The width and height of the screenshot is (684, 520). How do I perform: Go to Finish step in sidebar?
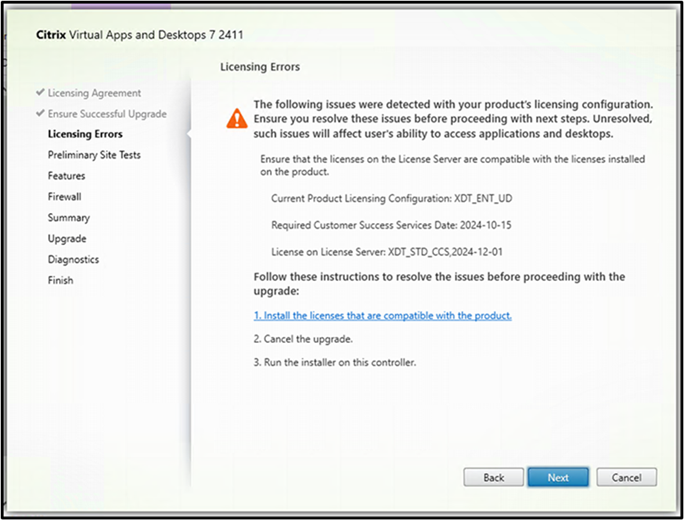pyautogui.click(x=61, y=280)
